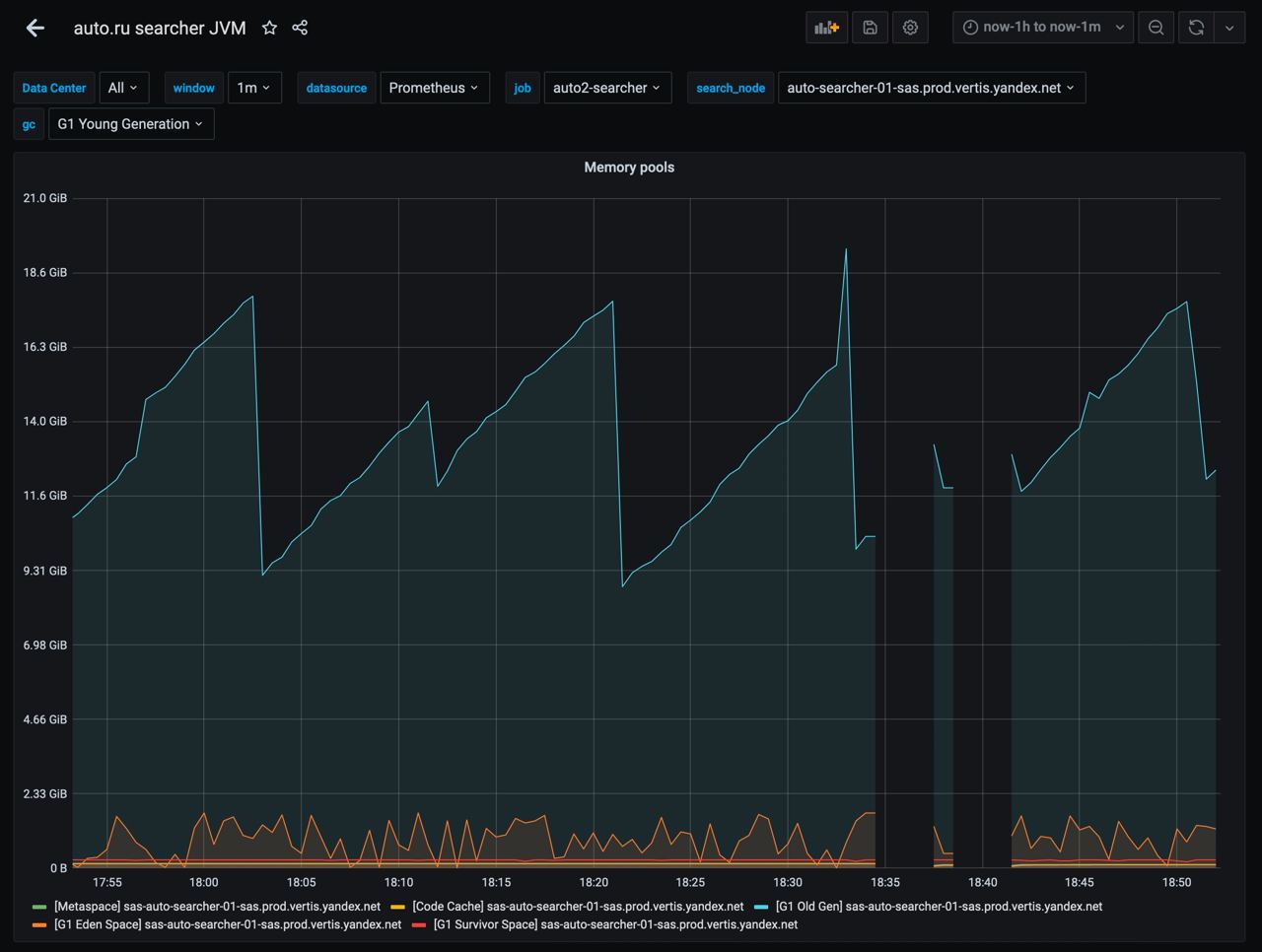Toggle Metaspace series in legend
The width and height of the screenshot is (1262, 952).
pos(217,906)
